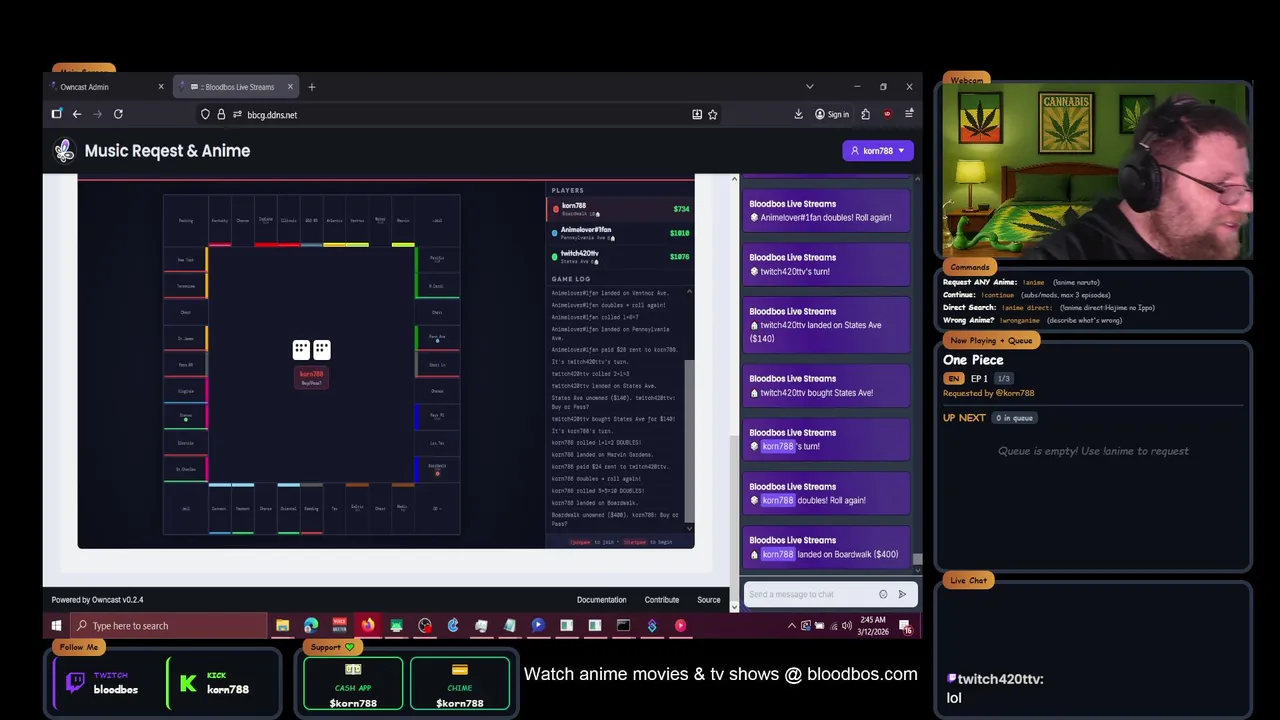Click the chat panel scrollbar thumb
Screen dimensions: 1280x720
[917, 559]
